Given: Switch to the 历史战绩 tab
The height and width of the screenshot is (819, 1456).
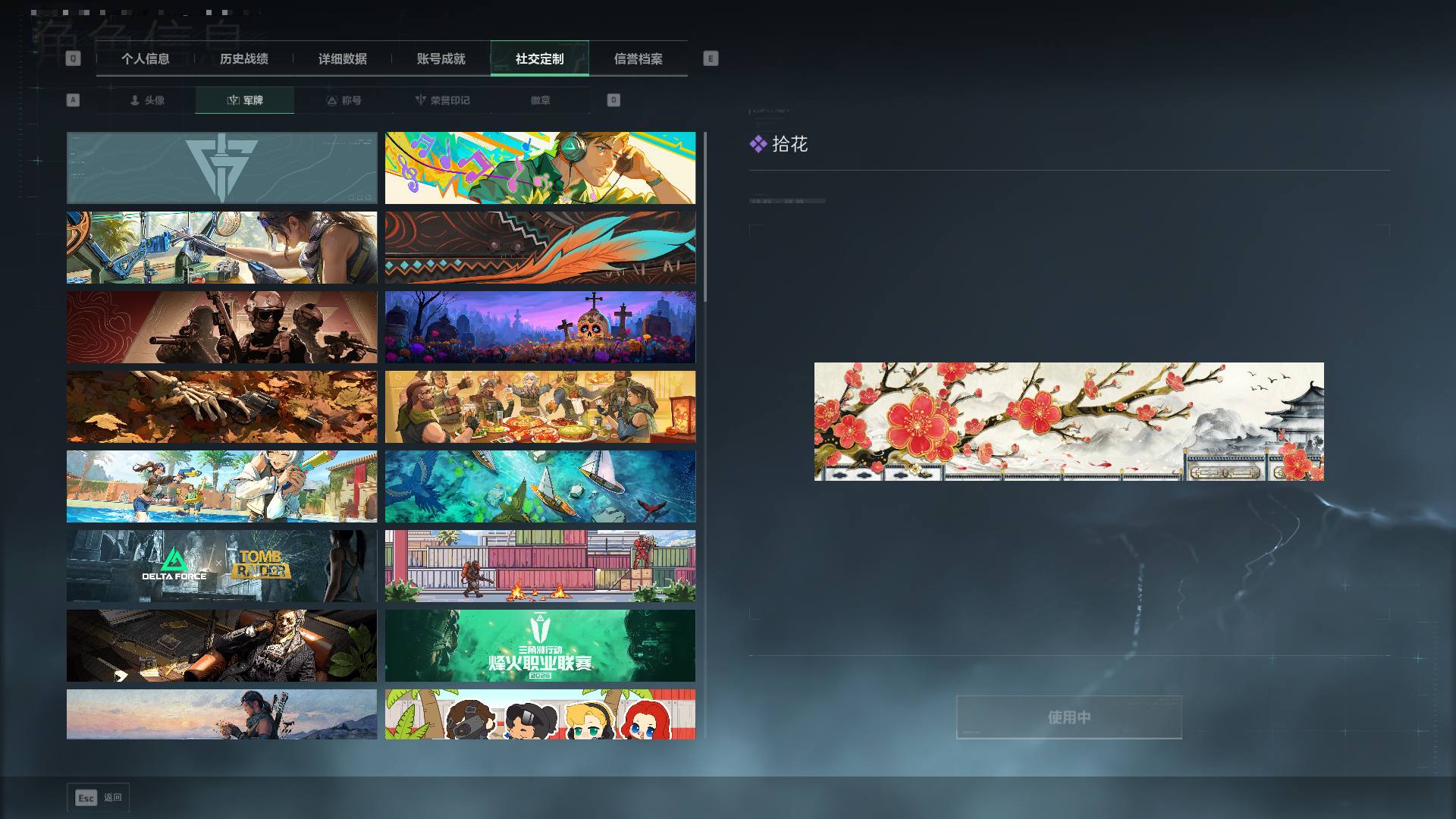Looking at the screenshot, I should [x=244, y=58].
